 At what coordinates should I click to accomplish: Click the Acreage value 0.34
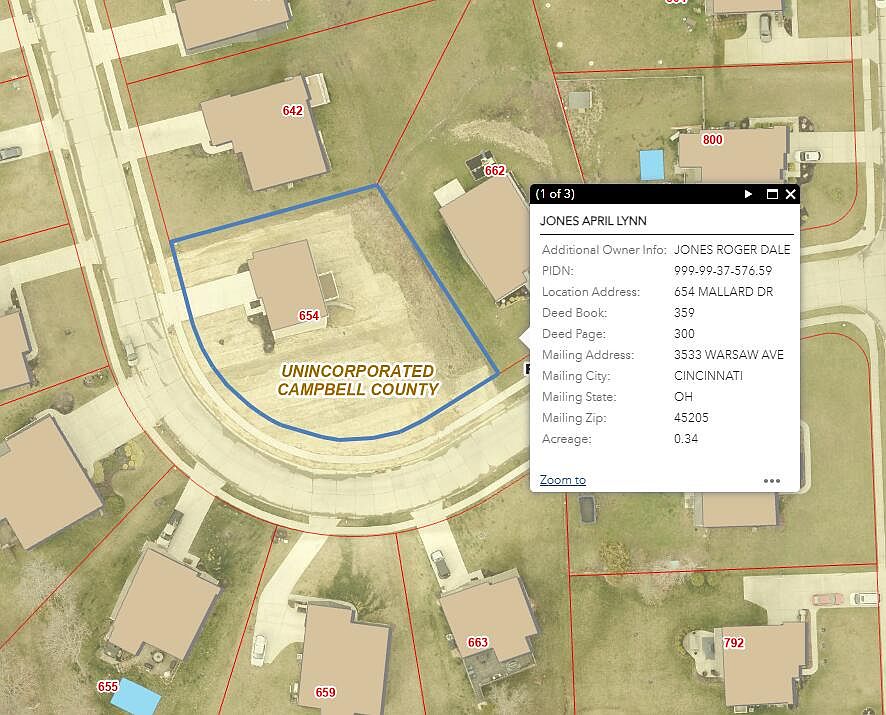(x=685, y=439)
